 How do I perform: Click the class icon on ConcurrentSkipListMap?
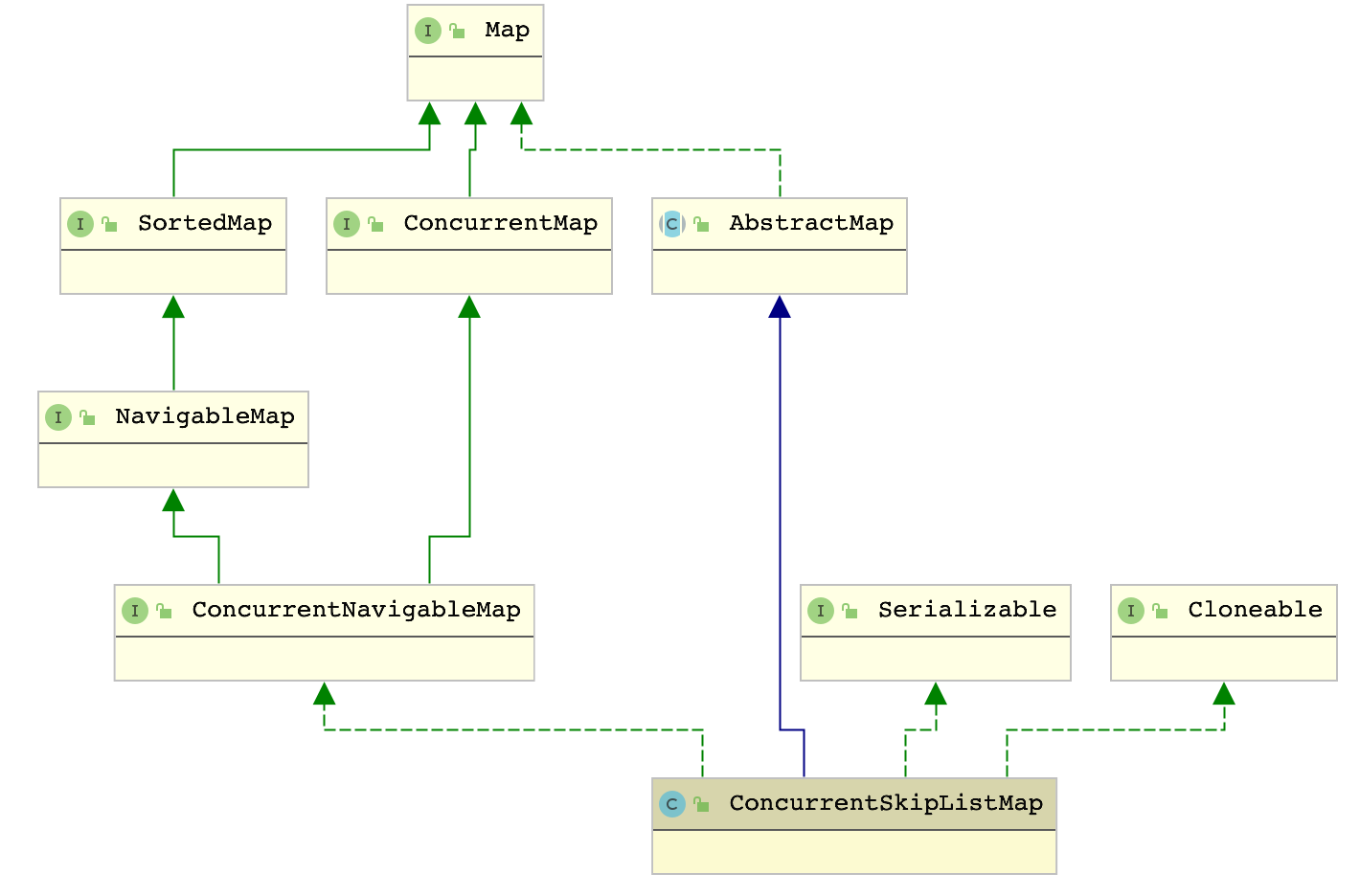coord(672,804)
